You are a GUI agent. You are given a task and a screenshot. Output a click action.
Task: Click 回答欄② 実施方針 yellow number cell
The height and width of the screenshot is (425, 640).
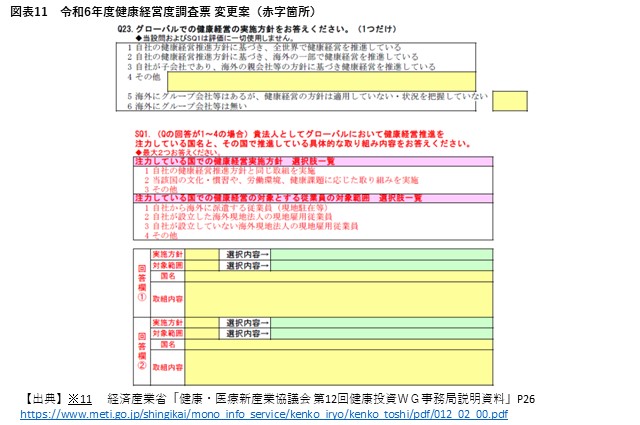pos(202,323)
